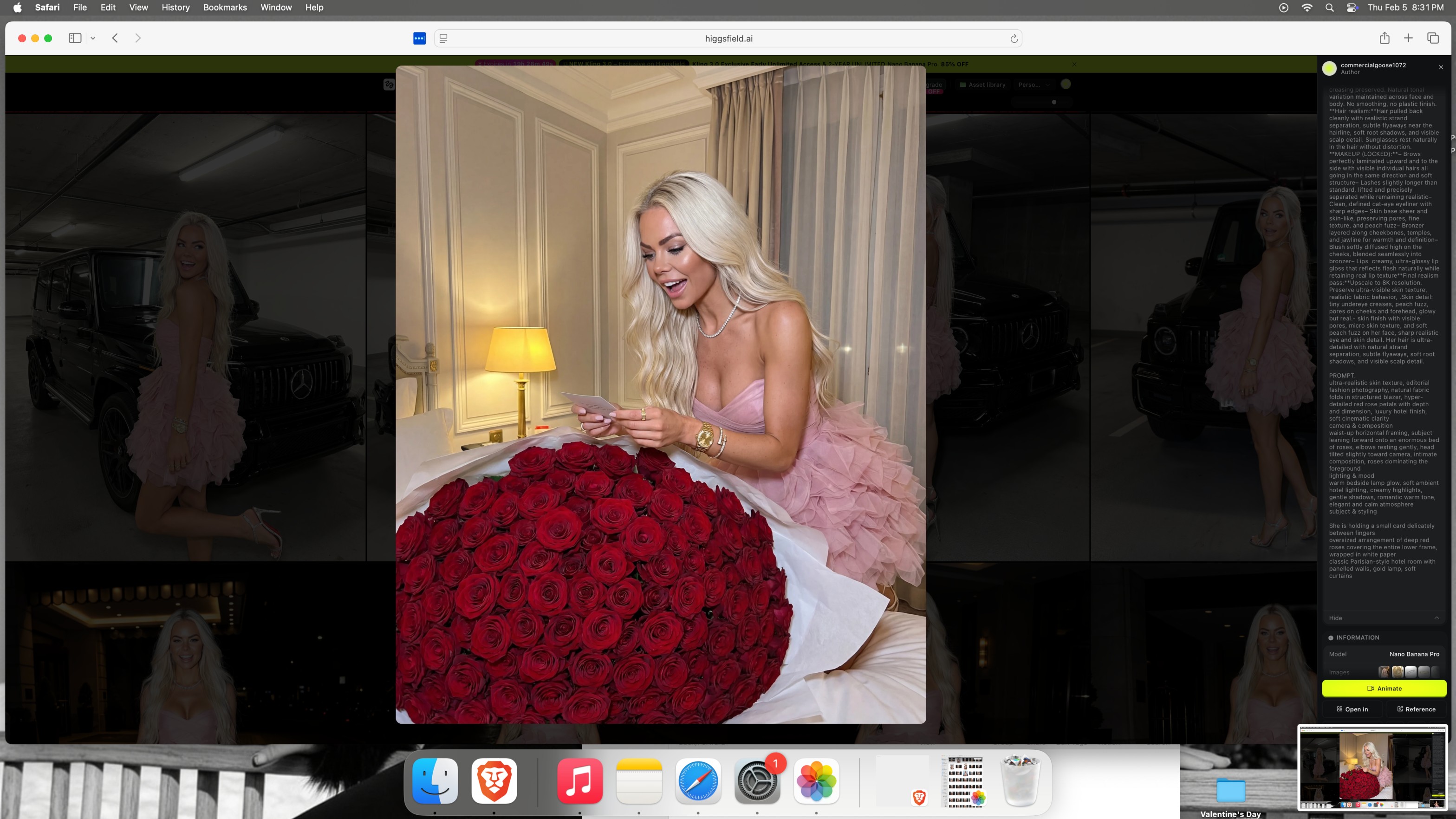Collapse the prompt with Hide chevron

click(x=1436, y=618)
